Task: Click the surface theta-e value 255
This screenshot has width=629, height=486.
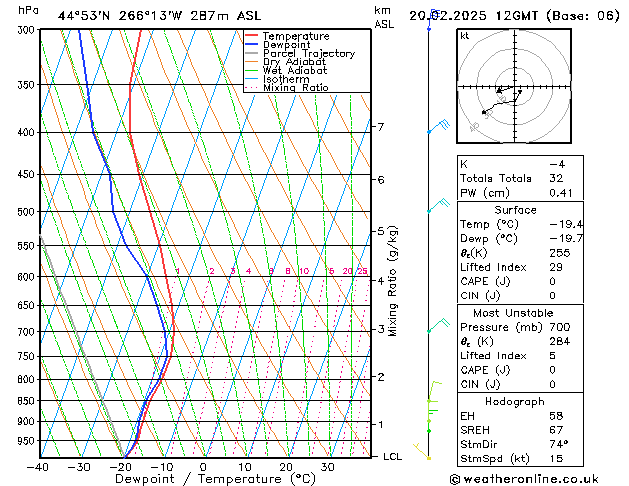Action: [x=560, y=253]
